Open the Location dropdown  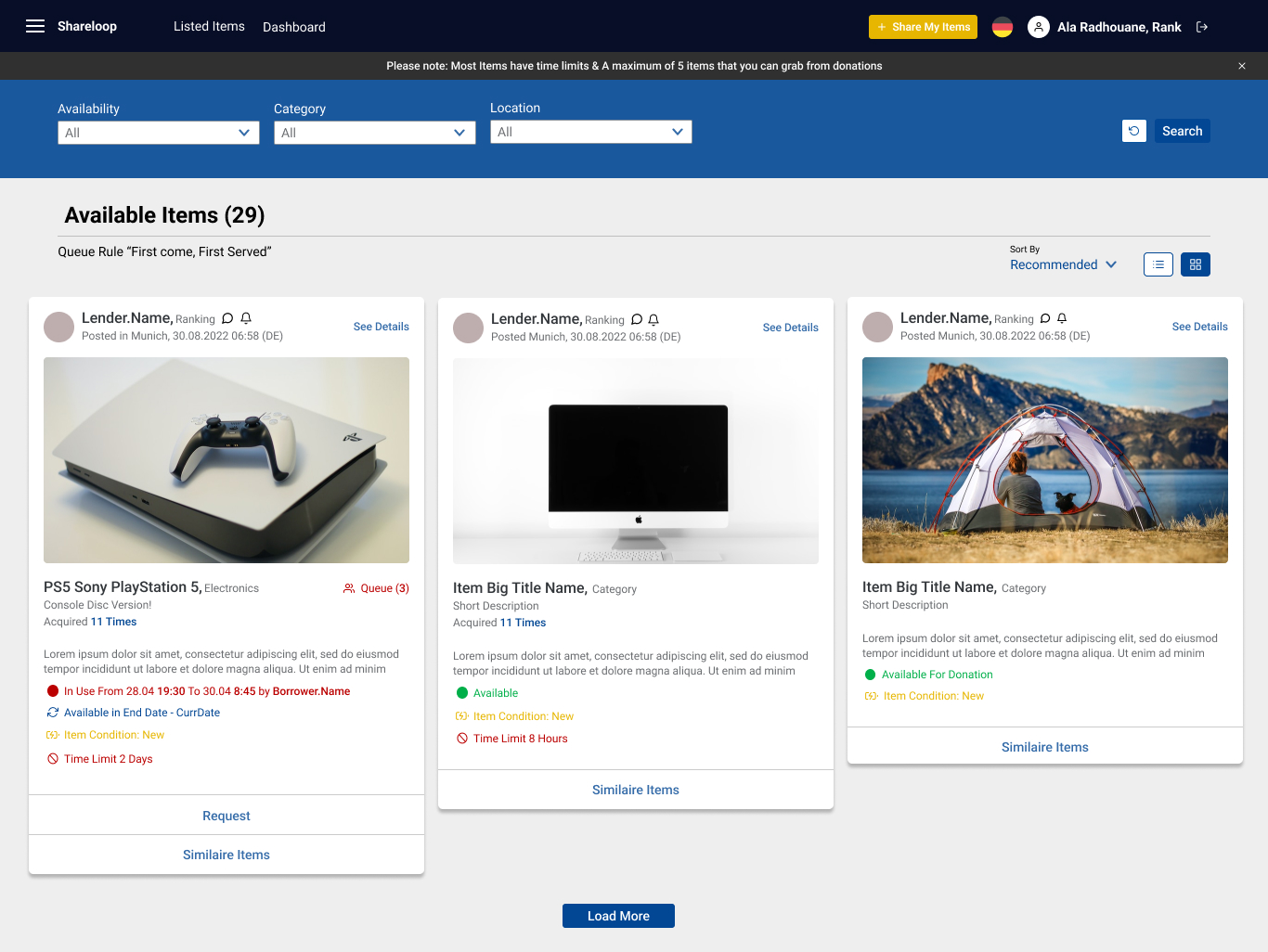coord(591,132)
